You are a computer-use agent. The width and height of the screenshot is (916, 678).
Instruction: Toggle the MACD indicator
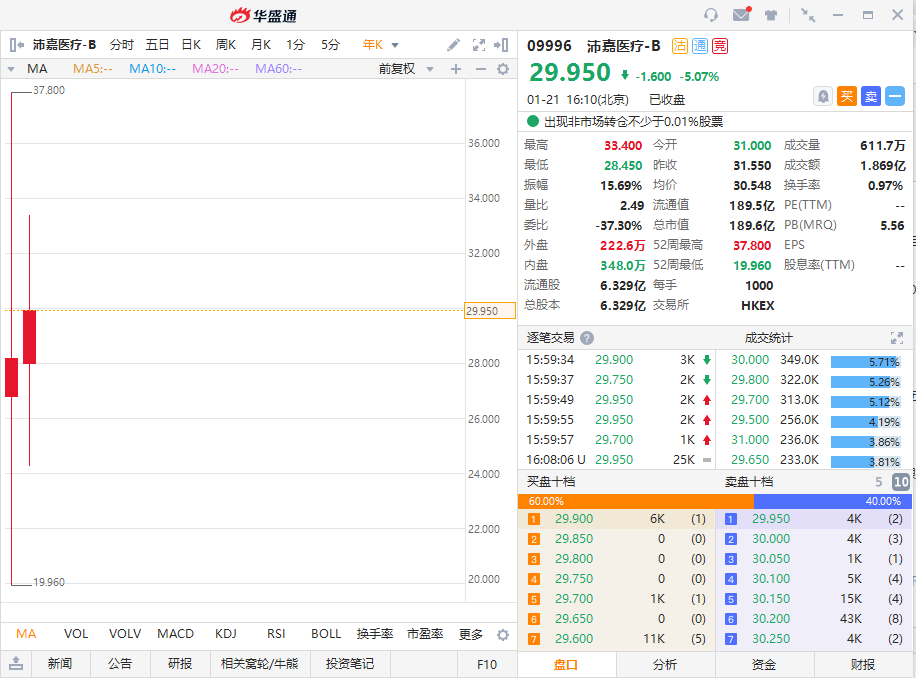(175, 634)
